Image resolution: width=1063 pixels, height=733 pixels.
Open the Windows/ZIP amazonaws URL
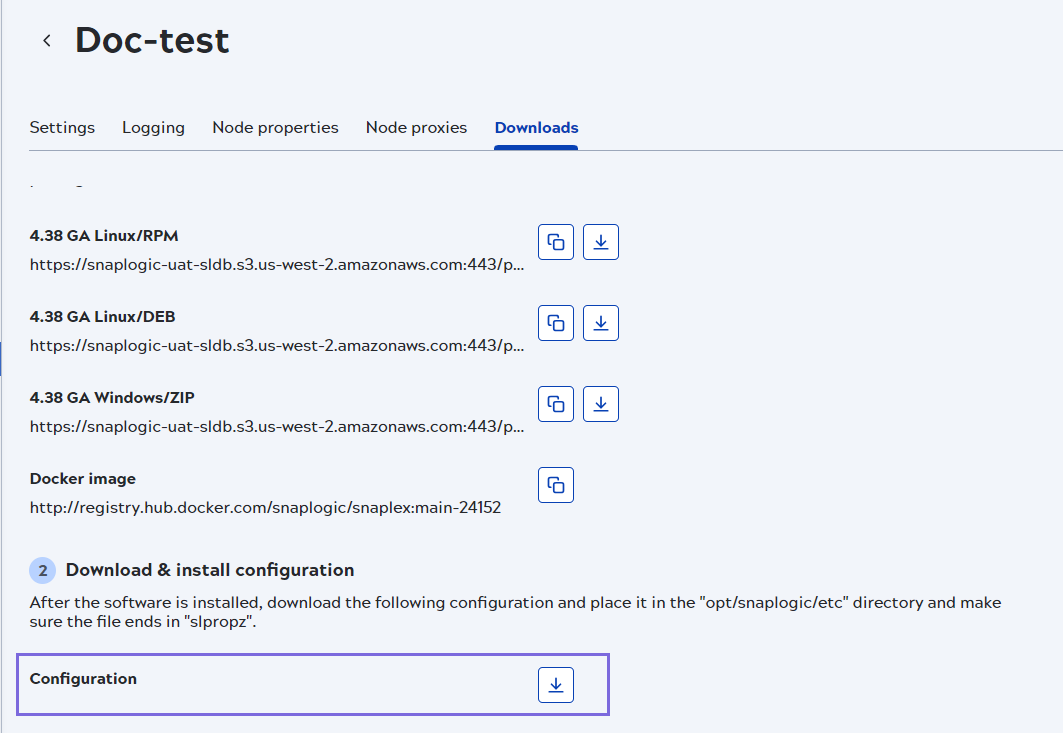click(277, 426)
